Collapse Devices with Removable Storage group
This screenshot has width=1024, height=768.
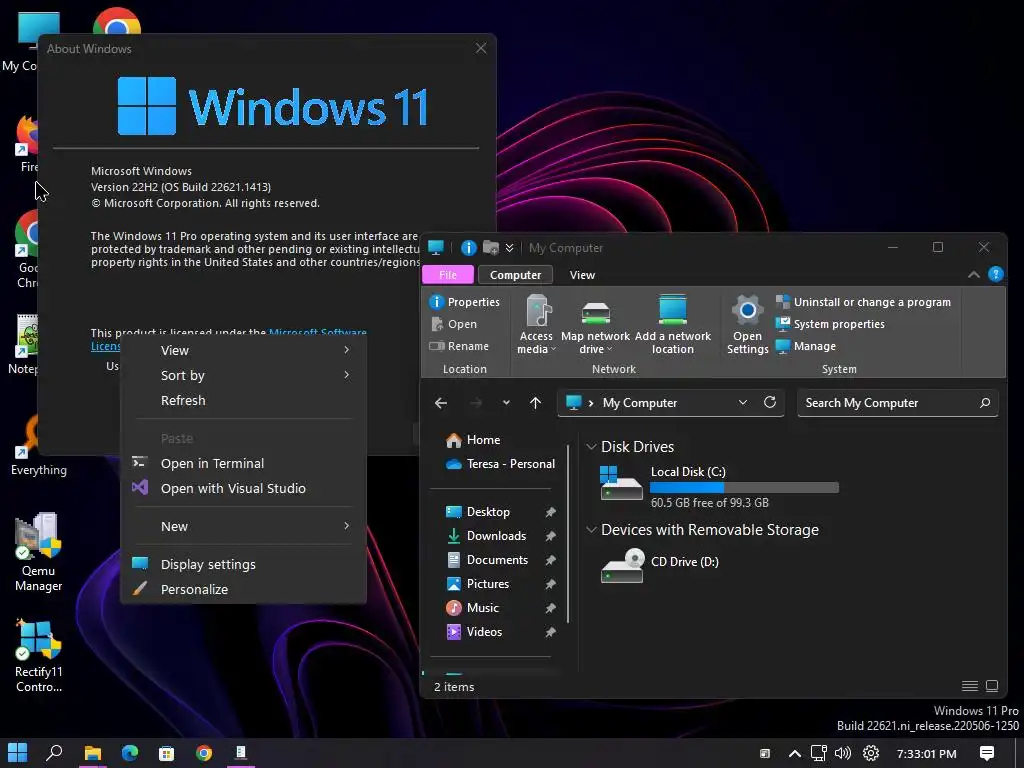point(591,530)
